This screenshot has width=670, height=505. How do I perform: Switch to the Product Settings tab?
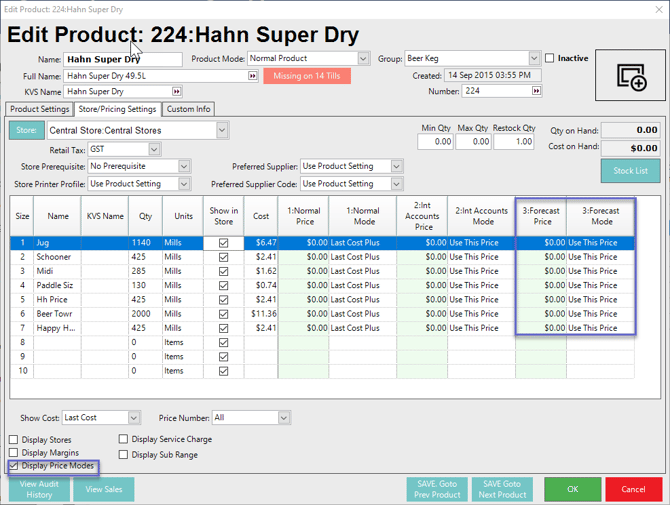[x=40, y=109]
